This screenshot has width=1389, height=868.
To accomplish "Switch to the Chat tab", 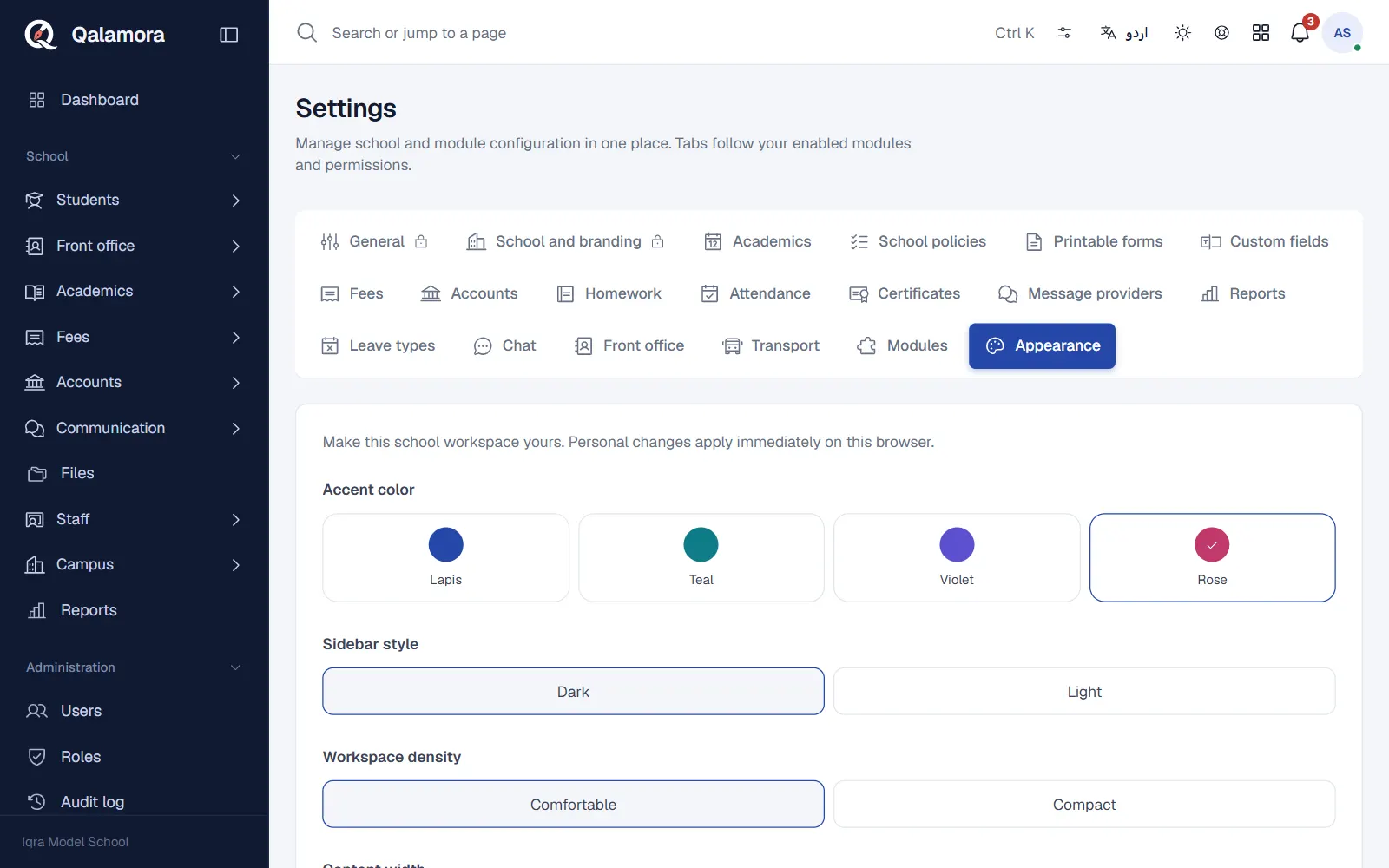I will pyautogui.click(x=504, y=345).
